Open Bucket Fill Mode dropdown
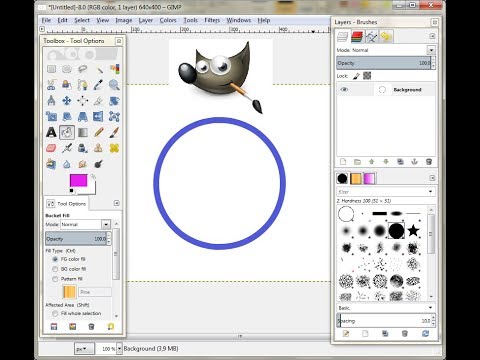This screenshot has width=480, height=360. (106, 224)
